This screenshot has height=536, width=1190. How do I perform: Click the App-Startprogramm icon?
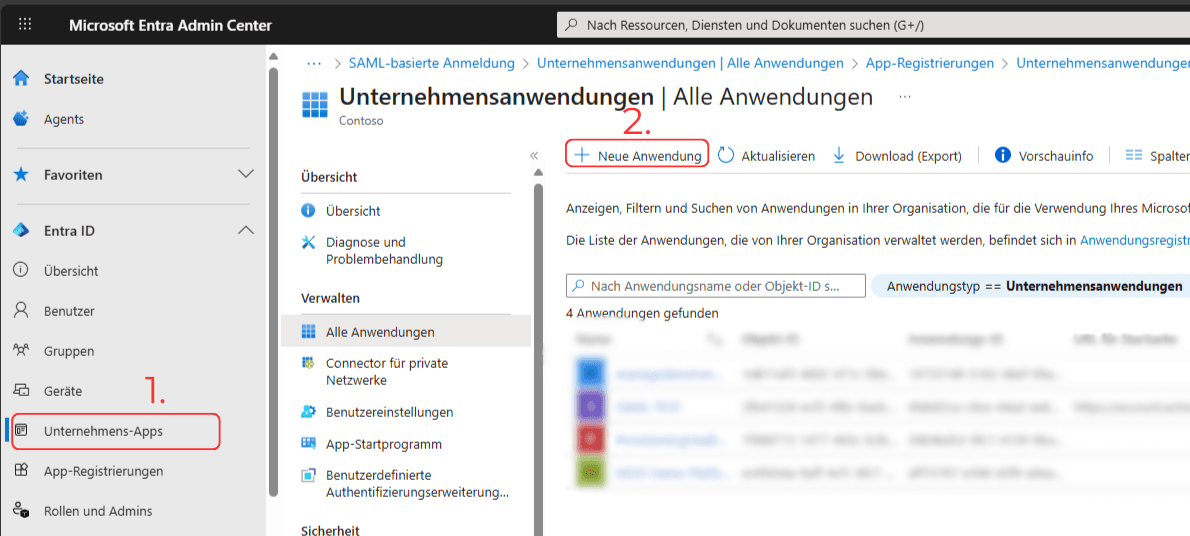308,443
